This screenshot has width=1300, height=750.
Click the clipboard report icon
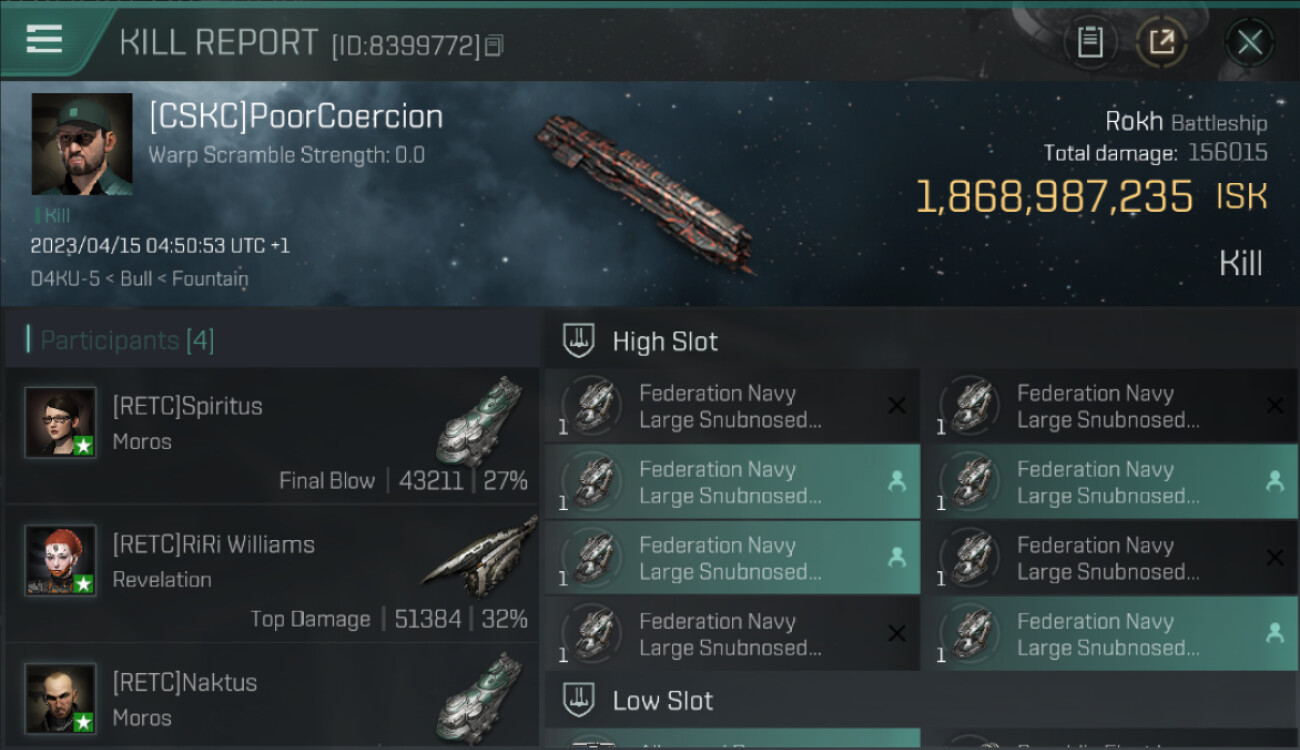coord(1090,42)
